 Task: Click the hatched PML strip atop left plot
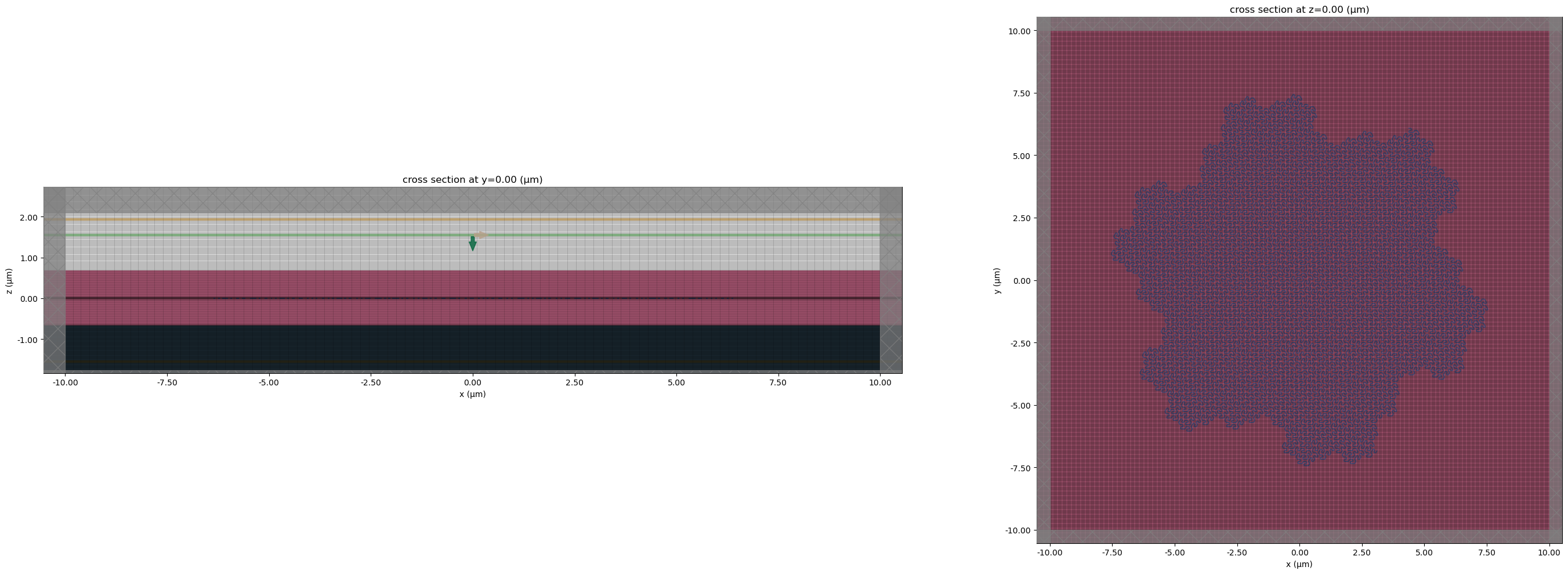(472, 199)
